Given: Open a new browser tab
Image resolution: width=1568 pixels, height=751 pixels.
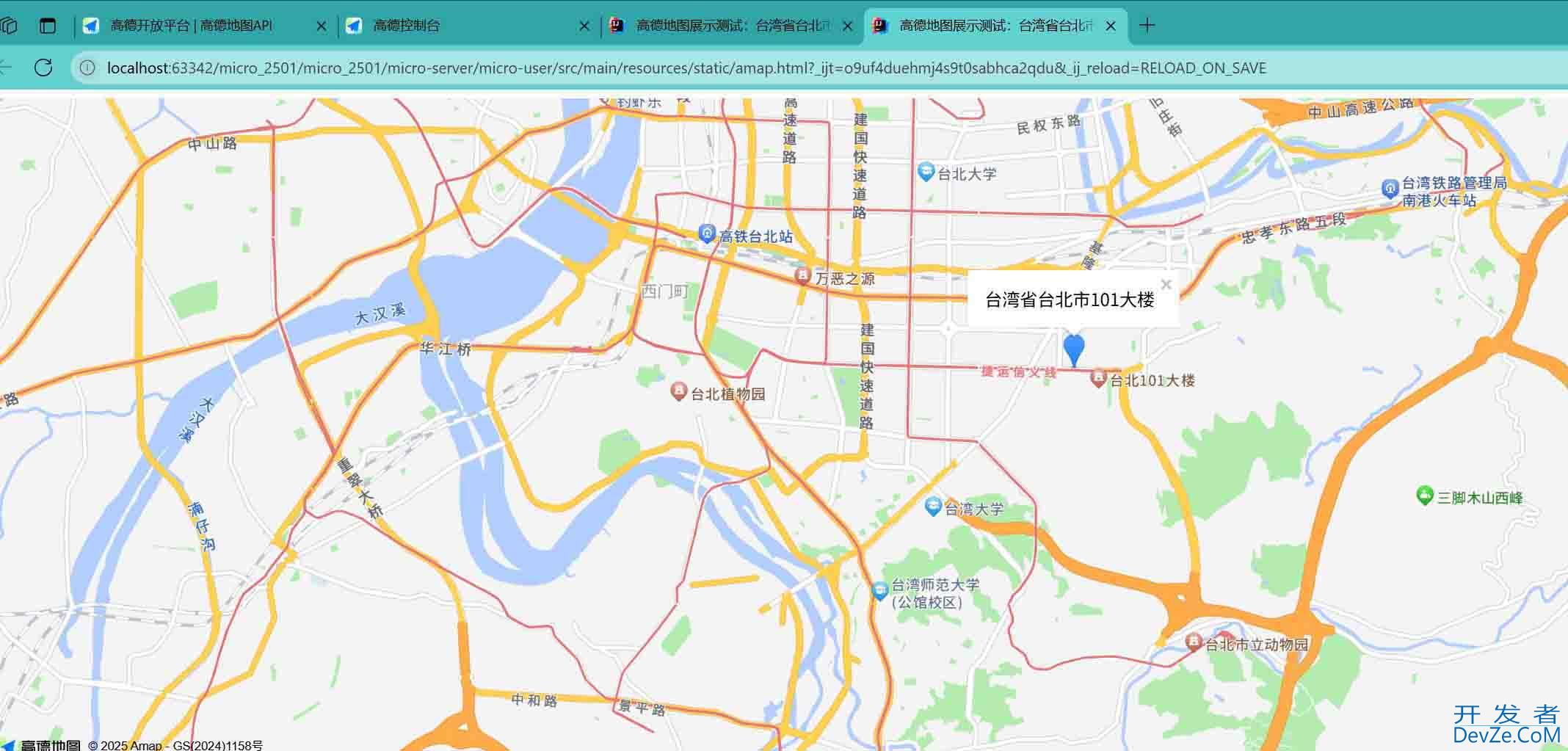Looking at the screenshot, I should [1147, 26].
